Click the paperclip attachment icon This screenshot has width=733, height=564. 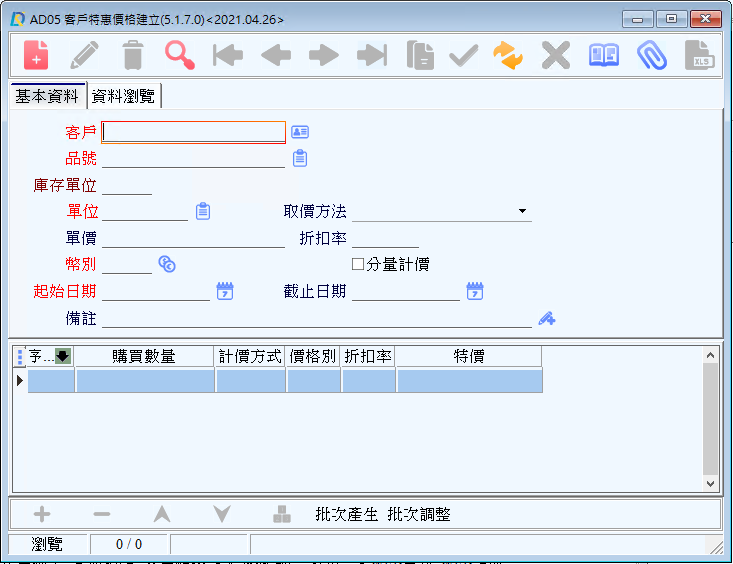(x=652, y=55)
